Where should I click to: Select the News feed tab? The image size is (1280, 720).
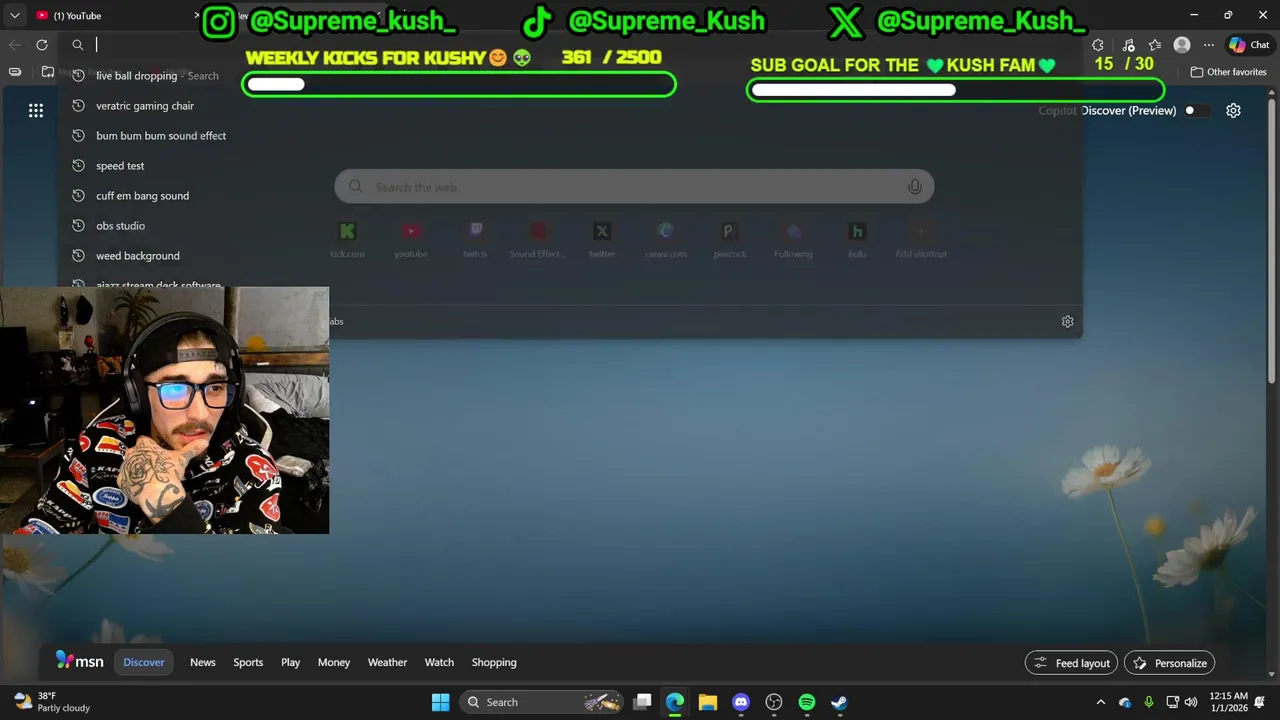(x=203, y=662)
